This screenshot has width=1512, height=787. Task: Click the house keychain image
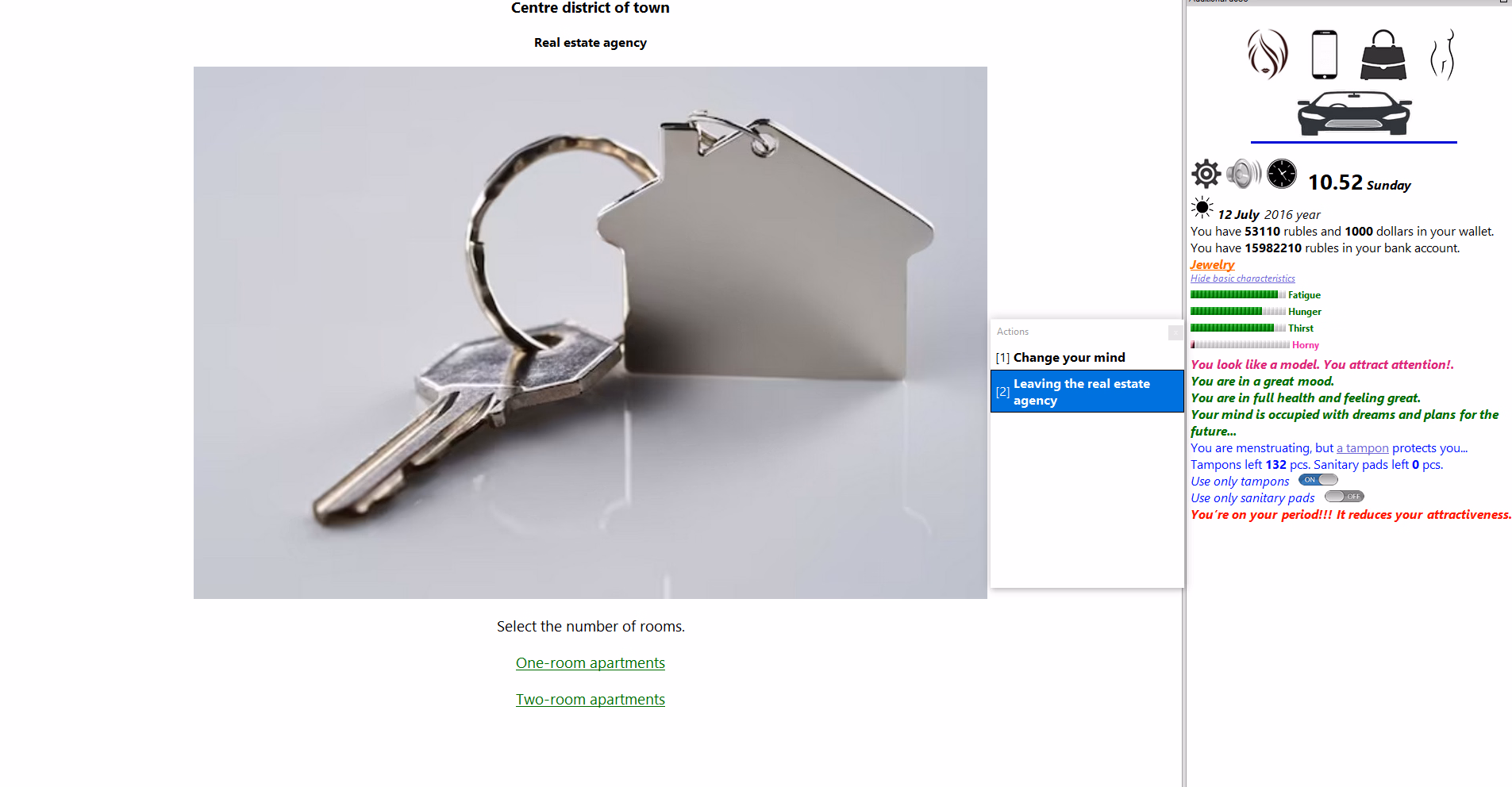click(x=591, y=332)
